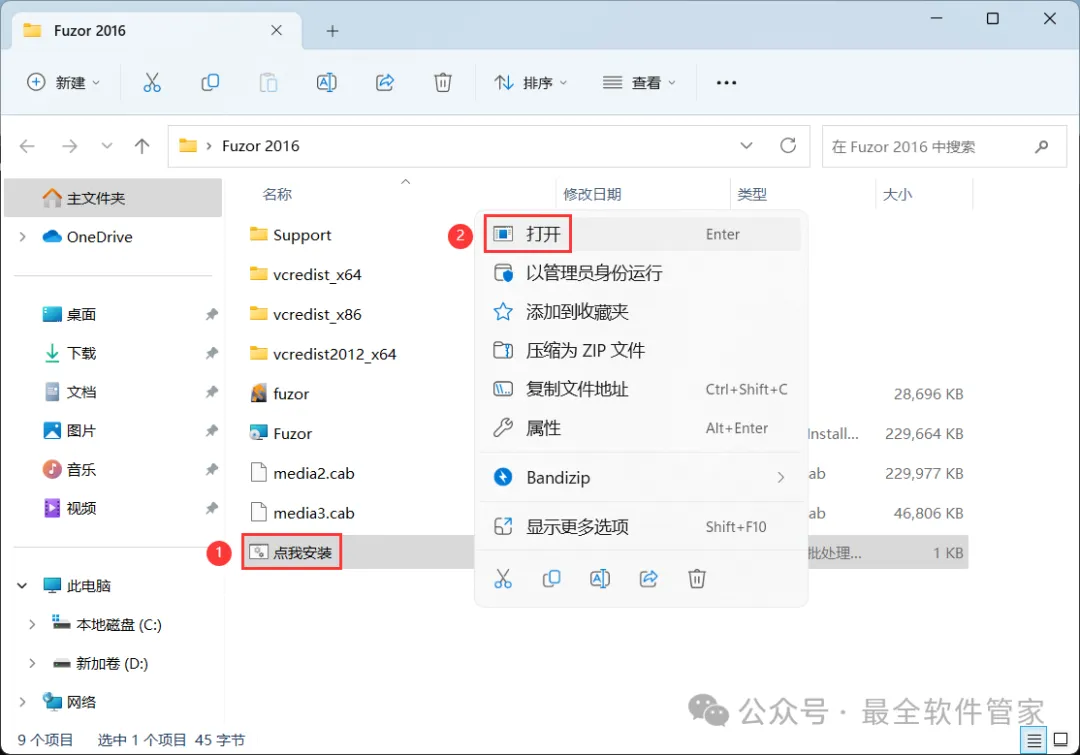Click the search box in Fuzor 2016
The height and width of the screenshot is (755, 1080).
944,147
